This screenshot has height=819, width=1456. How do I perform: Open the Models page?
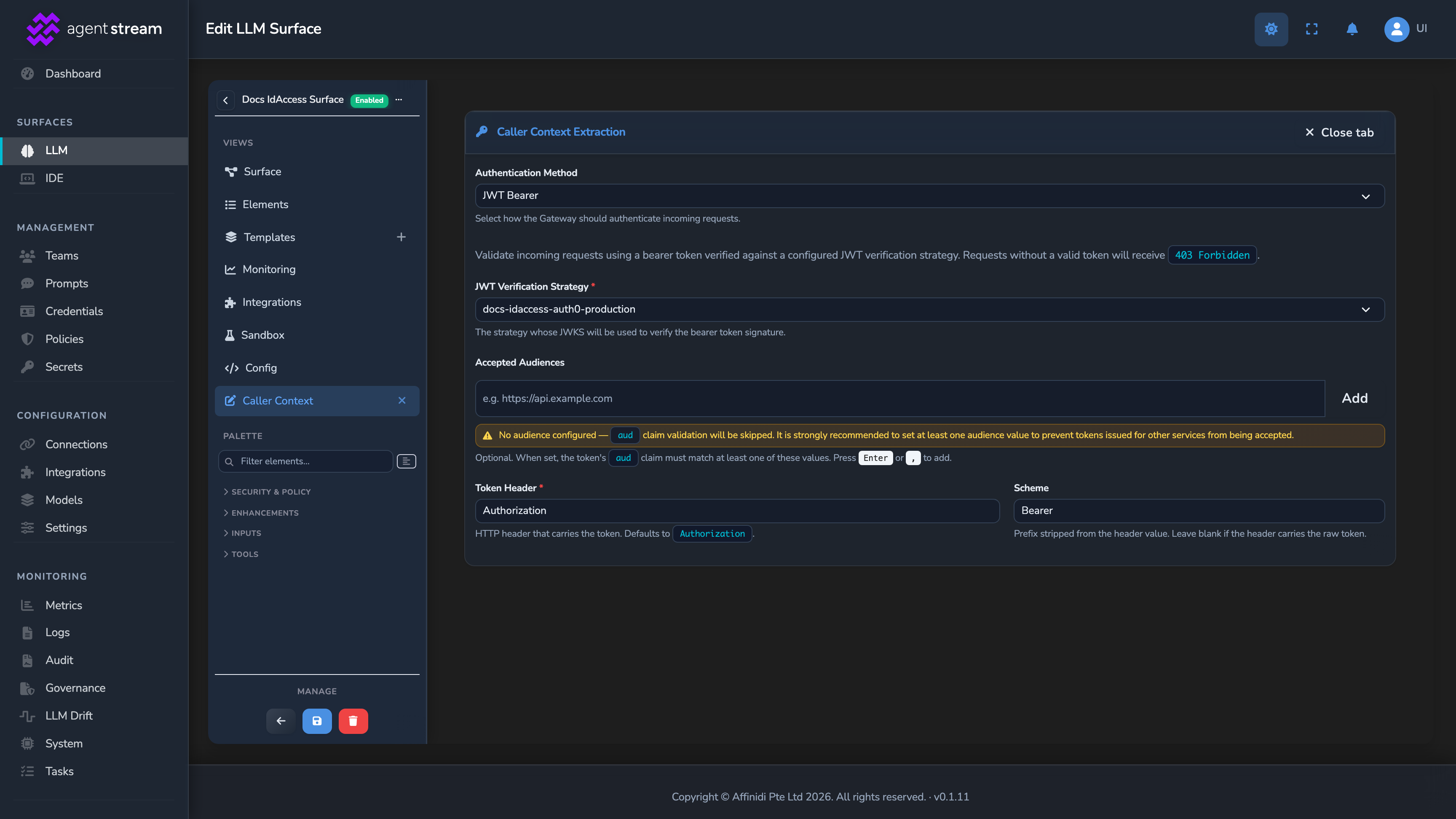pos(94,500)
